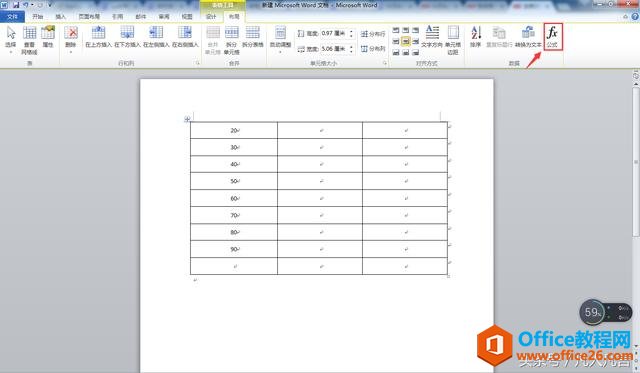The width and height of the screenshot is (640, 373).
Task: Align cell text bottom left
Action: point(396,52)
